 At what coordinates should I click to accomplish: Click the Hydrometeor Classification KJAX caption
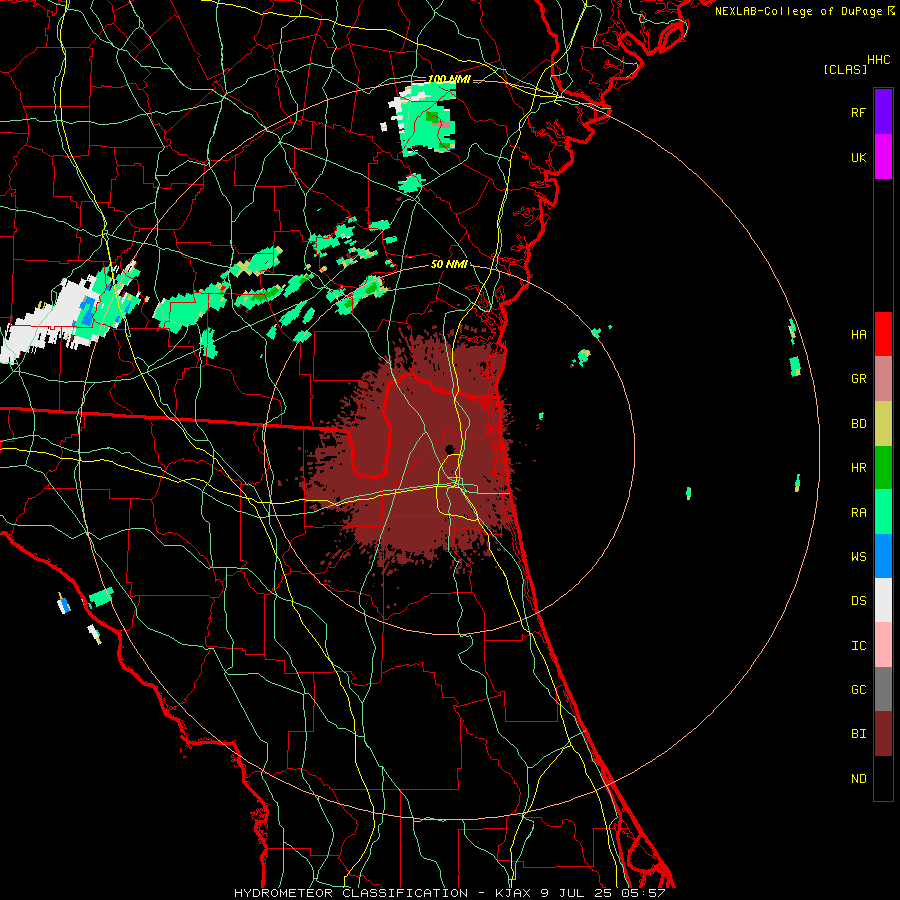(449, 893)
